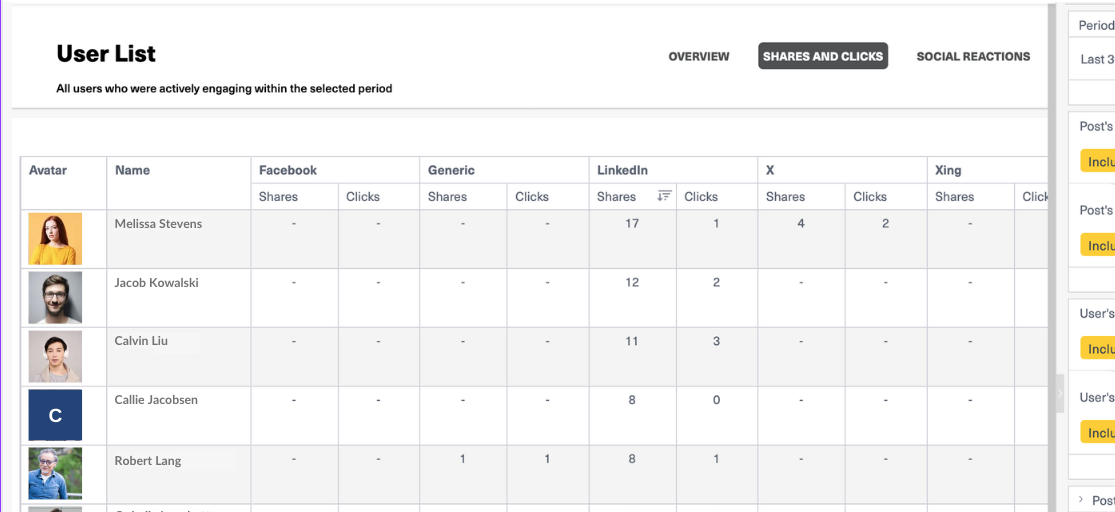The image size is (1115, 512).
Task: Click Callie Jacobsen's LinkedIn shares value 8
Action: point(631,400)
